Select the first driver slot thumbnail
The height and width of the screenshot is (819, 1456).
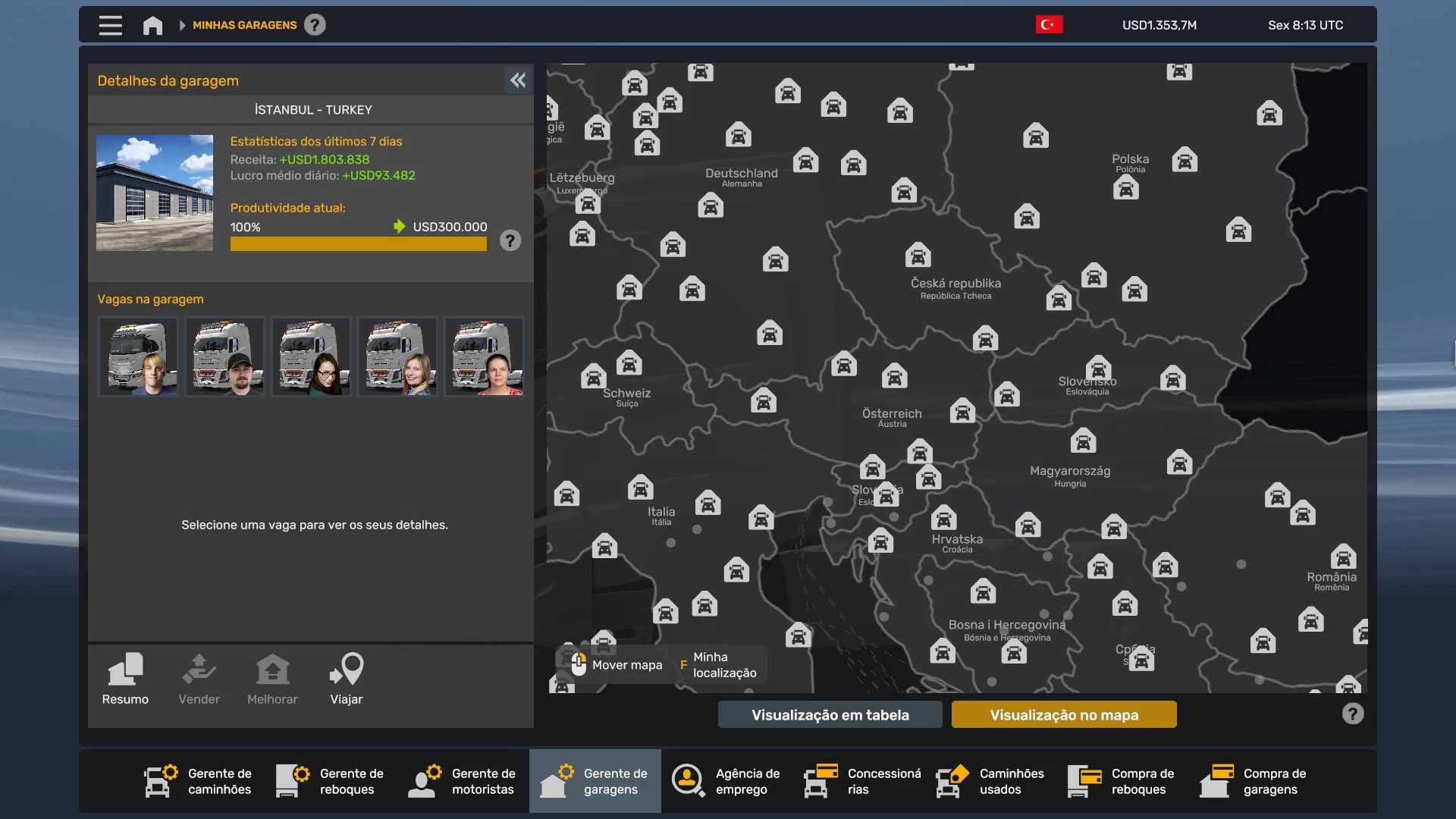tap(138, 356)
